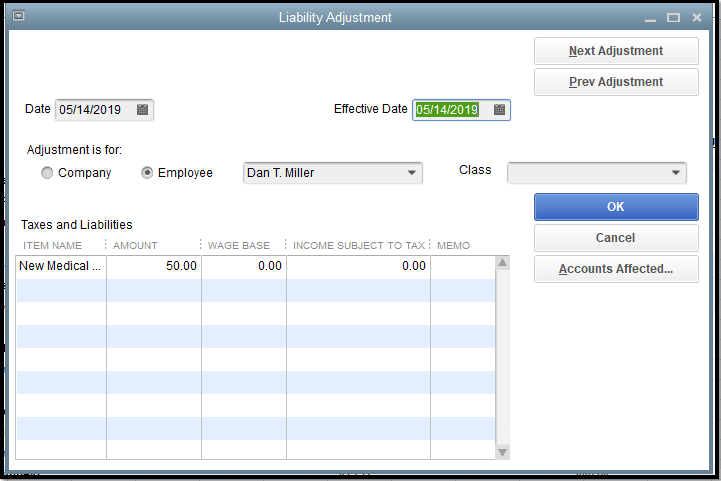Open the Effective Date calendar icon

(x=499, y=109)
